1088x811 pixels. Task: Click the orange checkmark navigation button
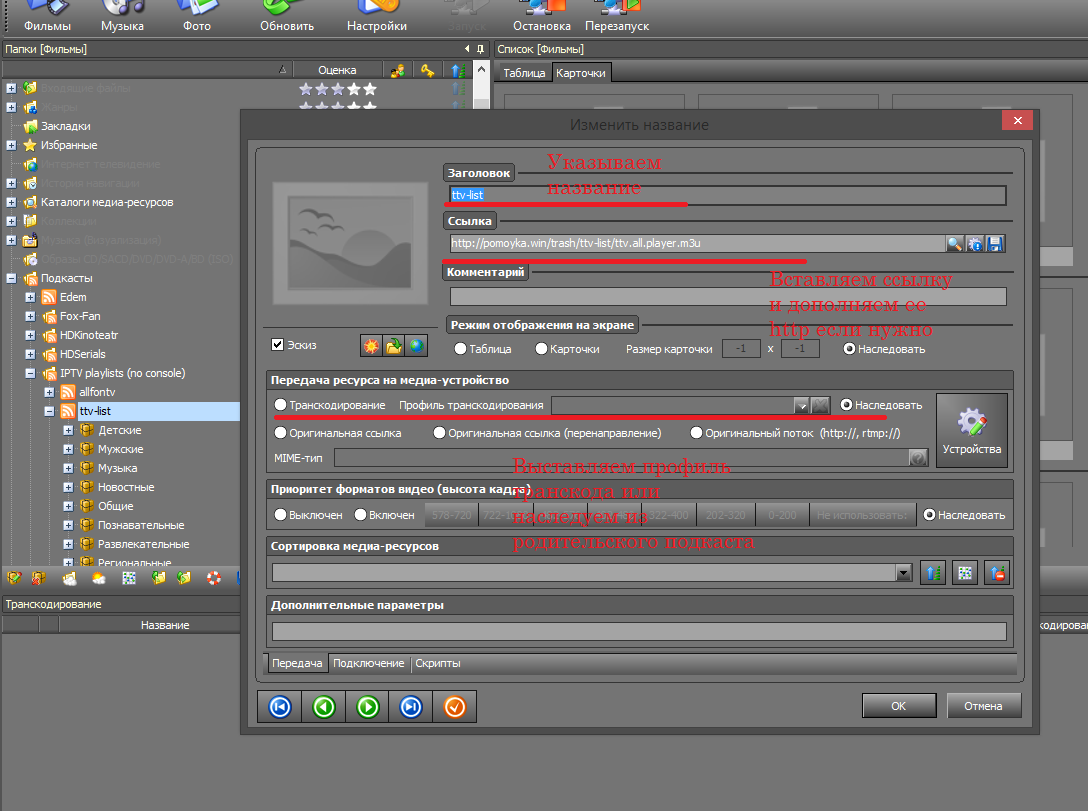click(x=454, y=707)
